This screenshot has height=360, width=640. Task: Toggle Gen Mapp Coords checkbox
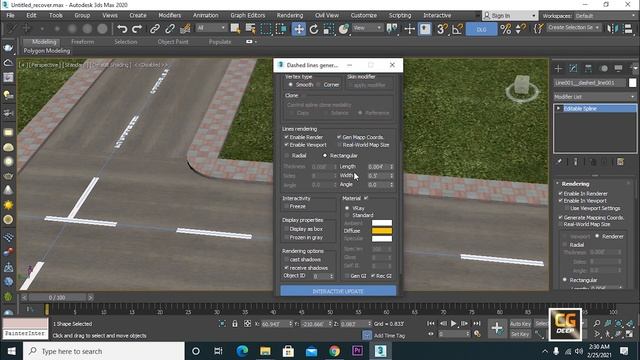point(339,137)
